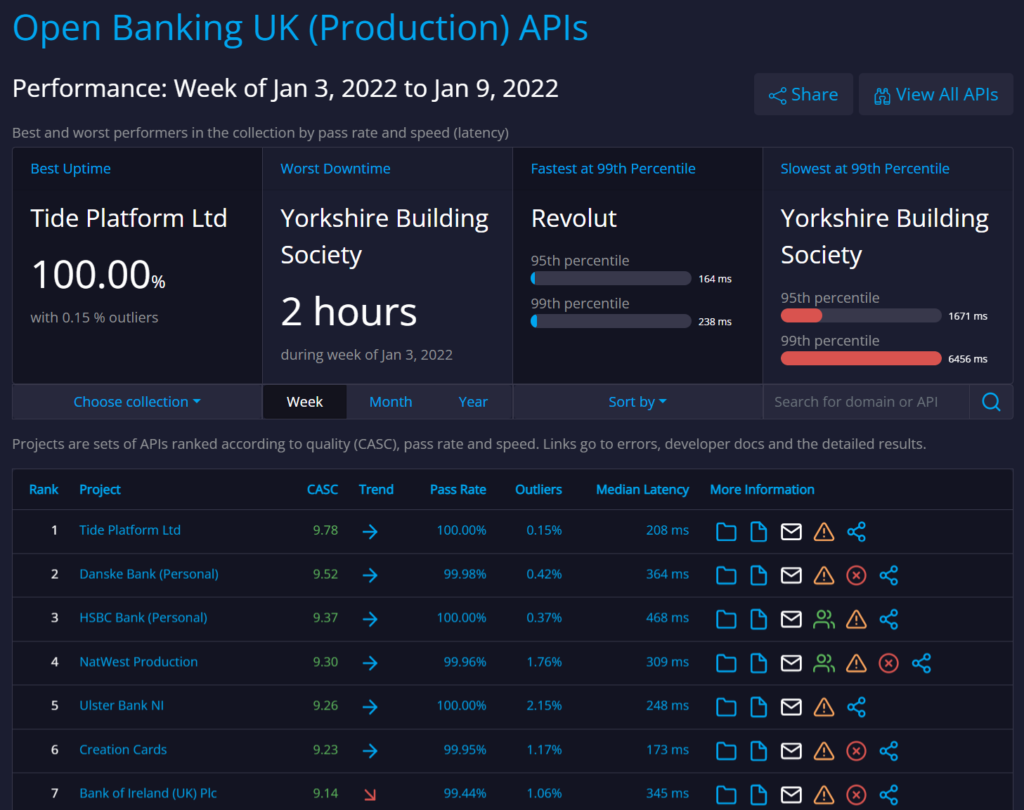Open developer docs for Danske Bank (Personal)

[758, 575]
